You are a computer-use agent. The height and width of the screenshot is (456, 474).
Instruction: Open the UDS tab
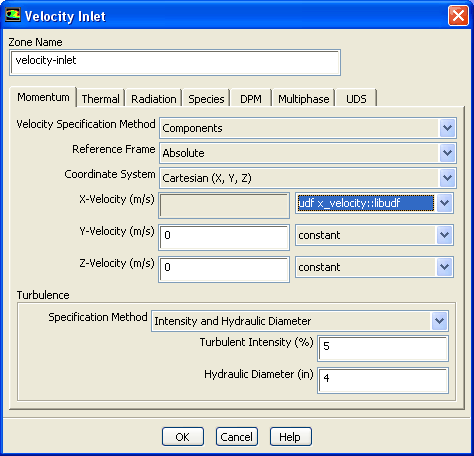click(356, 99)
